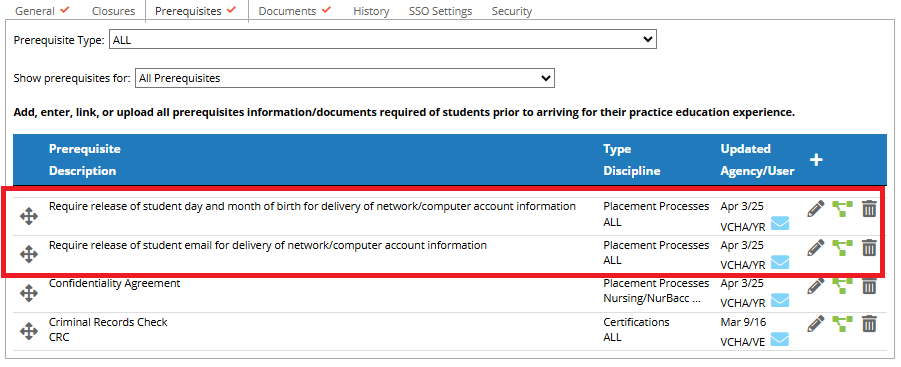This screenshot has width=901, height=367.
Task: Open the History tab
Action: pyautogui.click(x=371, y=11)
